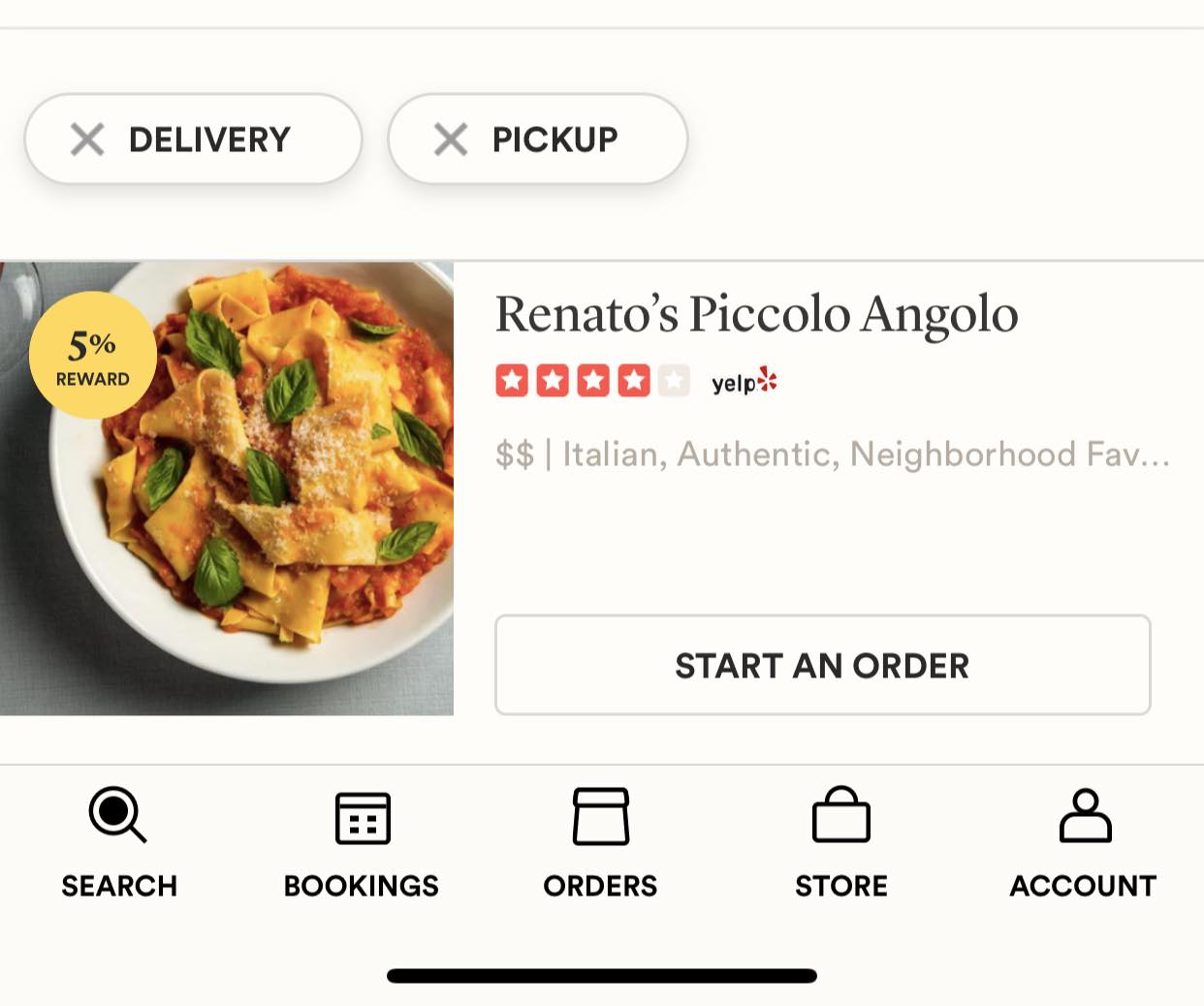This screenshot has width=1204, height=1006.
Task: Click the X icon on the Pickup chip
Action: (451, 140)
